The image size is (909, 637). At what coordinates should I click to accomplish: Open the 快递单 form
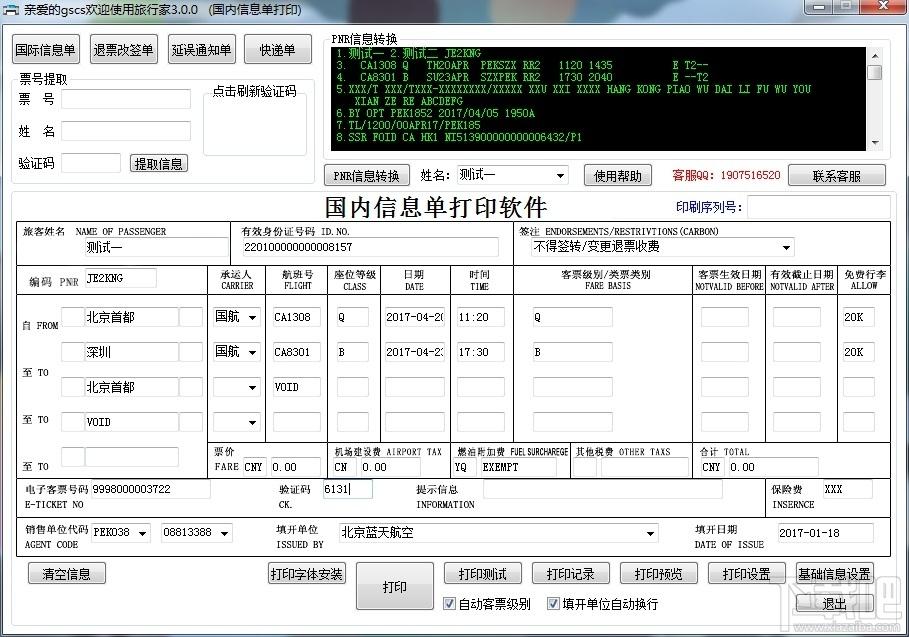pyautogui.click(x=277, y=48)
